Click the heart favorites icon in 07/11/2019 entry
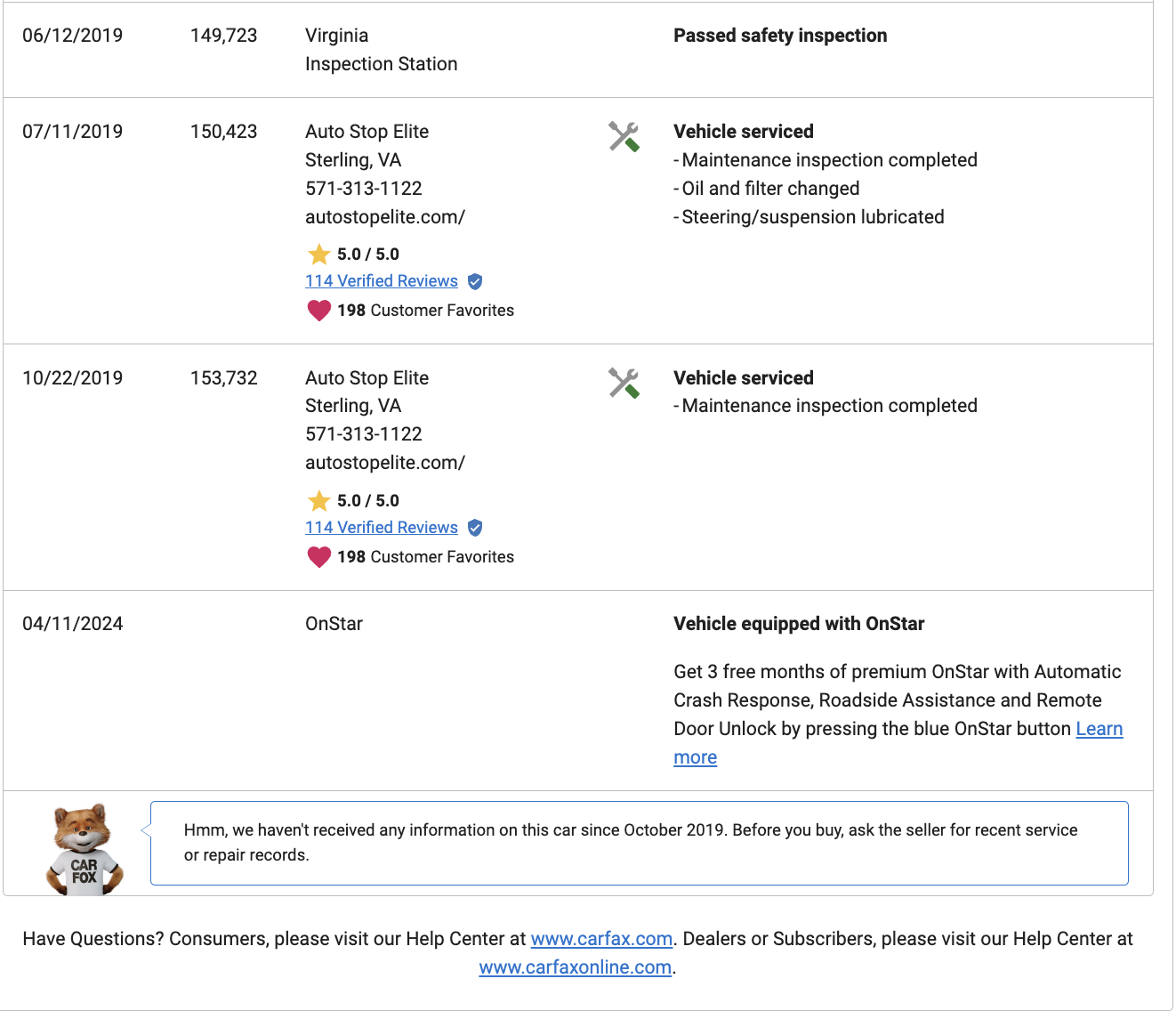 [318, 311]
